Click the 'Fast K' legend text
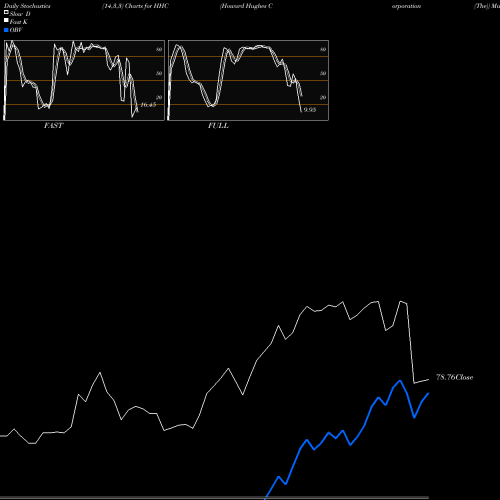 [19, 22]
